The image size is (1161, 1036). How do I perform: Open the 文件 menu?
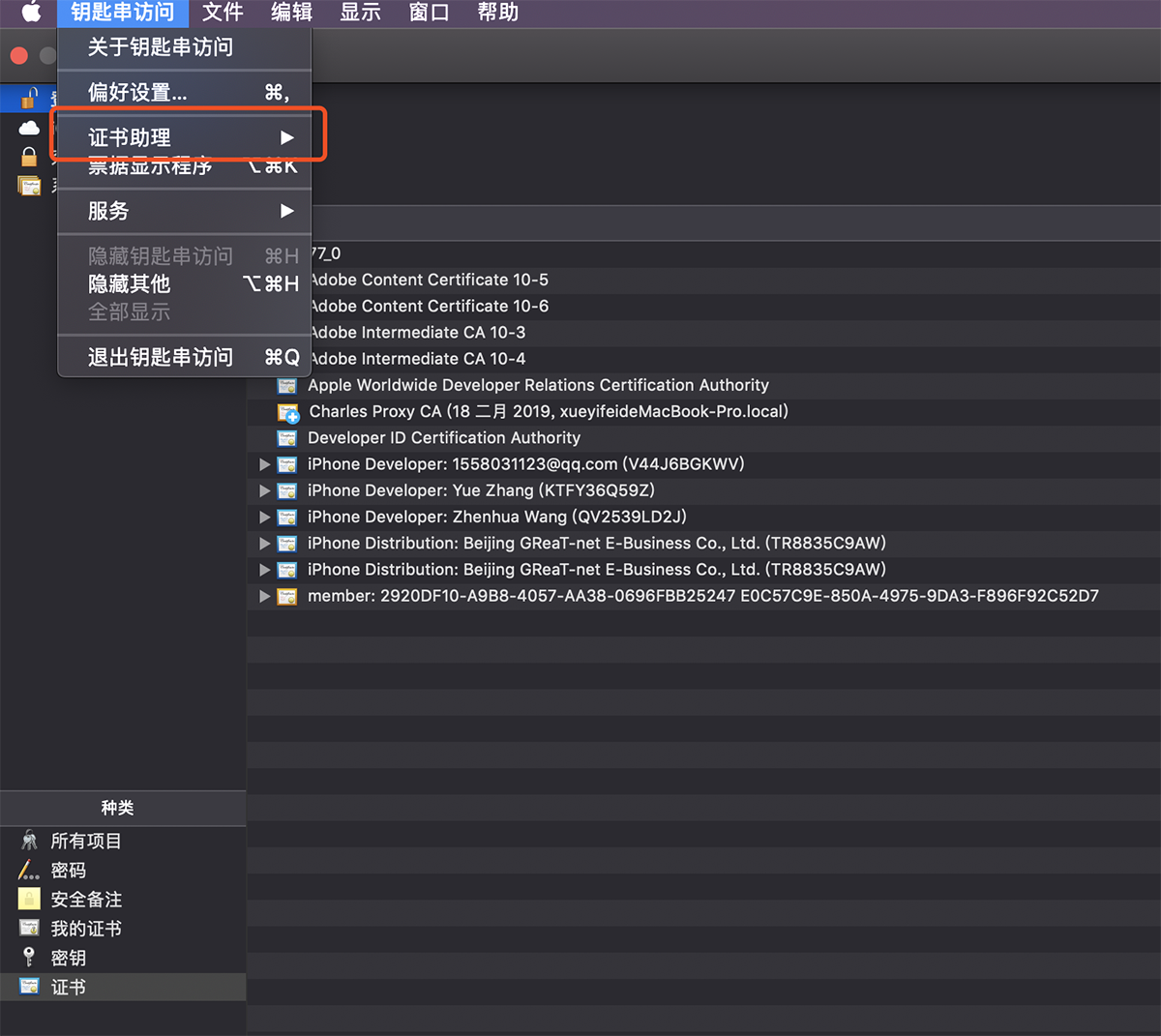pos(223,12)
